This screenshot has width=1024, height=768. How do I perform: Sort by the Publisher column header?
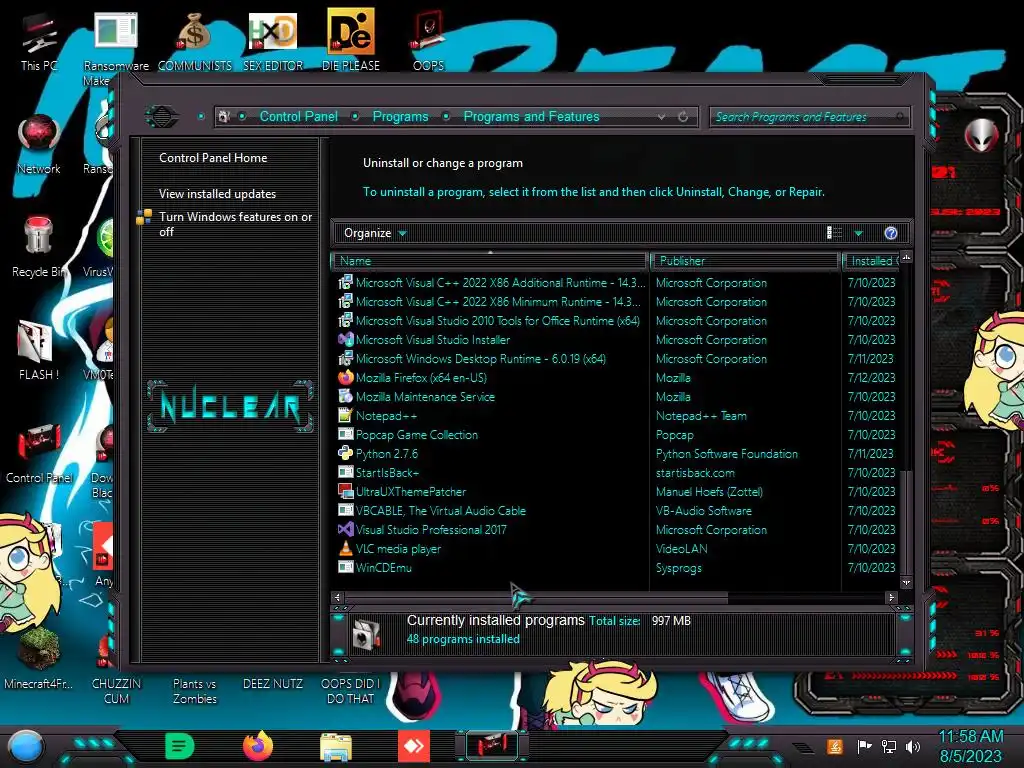pyautogui.click(x=746, y=261)
